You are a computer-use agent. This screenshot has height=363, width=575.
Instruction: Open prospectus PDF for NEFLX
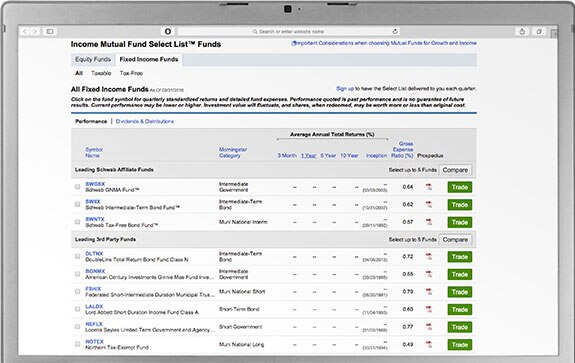429,327
